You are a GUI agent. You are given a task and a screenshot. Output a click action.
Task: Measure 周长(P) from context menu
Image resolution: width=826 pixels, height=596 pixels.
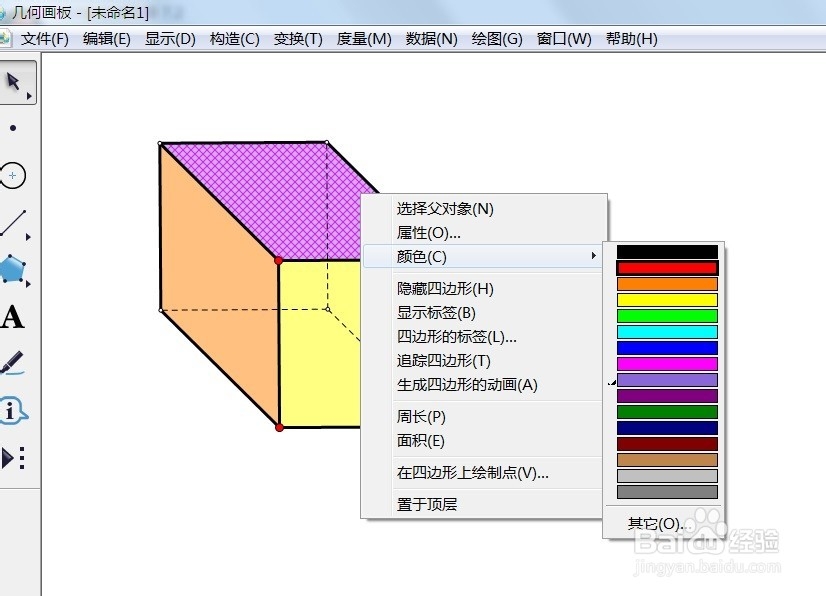483,417
